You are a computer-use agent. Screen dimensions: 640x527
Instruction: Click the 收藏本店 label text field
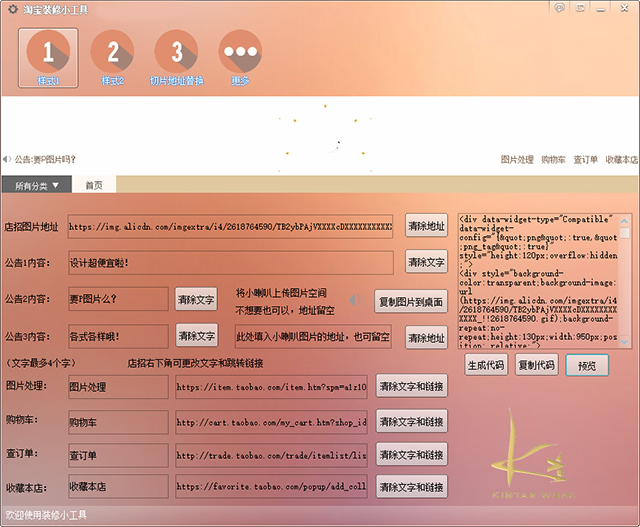click(x=118, y=486)
